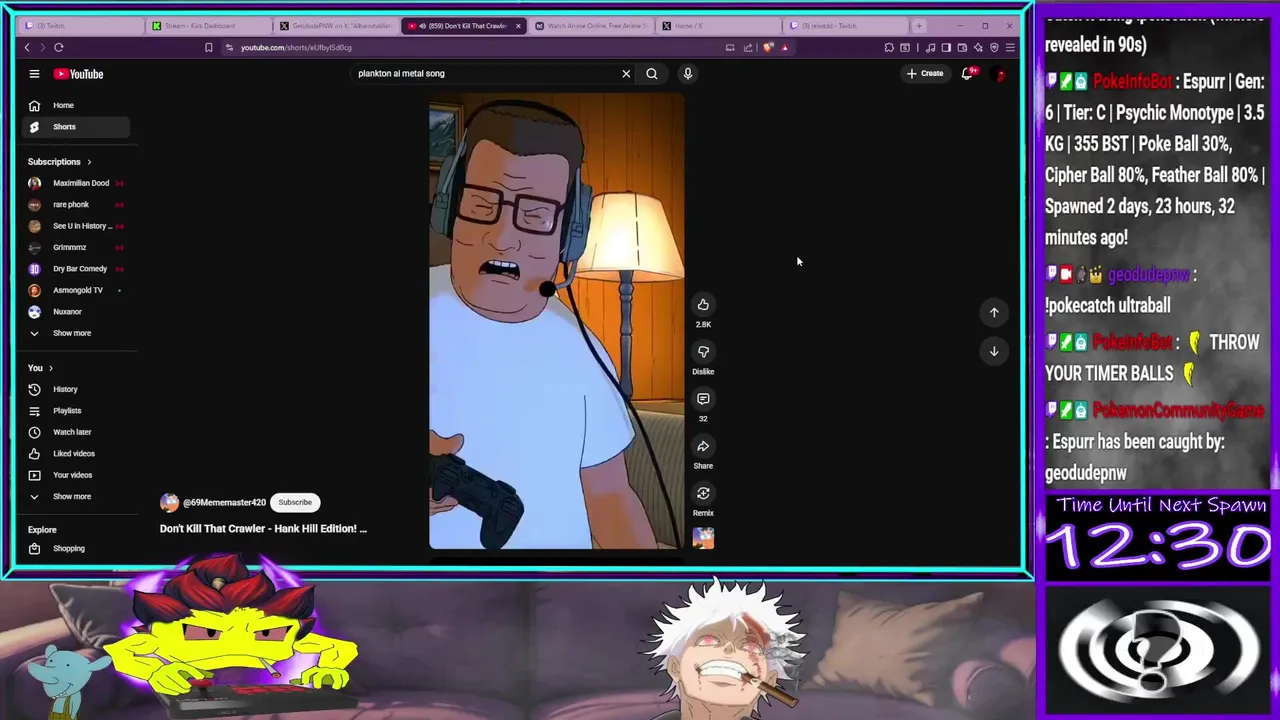Screen dimensions: 1280x720
Task: Switch to the first Twitch tab
Action: click(80, 25)
